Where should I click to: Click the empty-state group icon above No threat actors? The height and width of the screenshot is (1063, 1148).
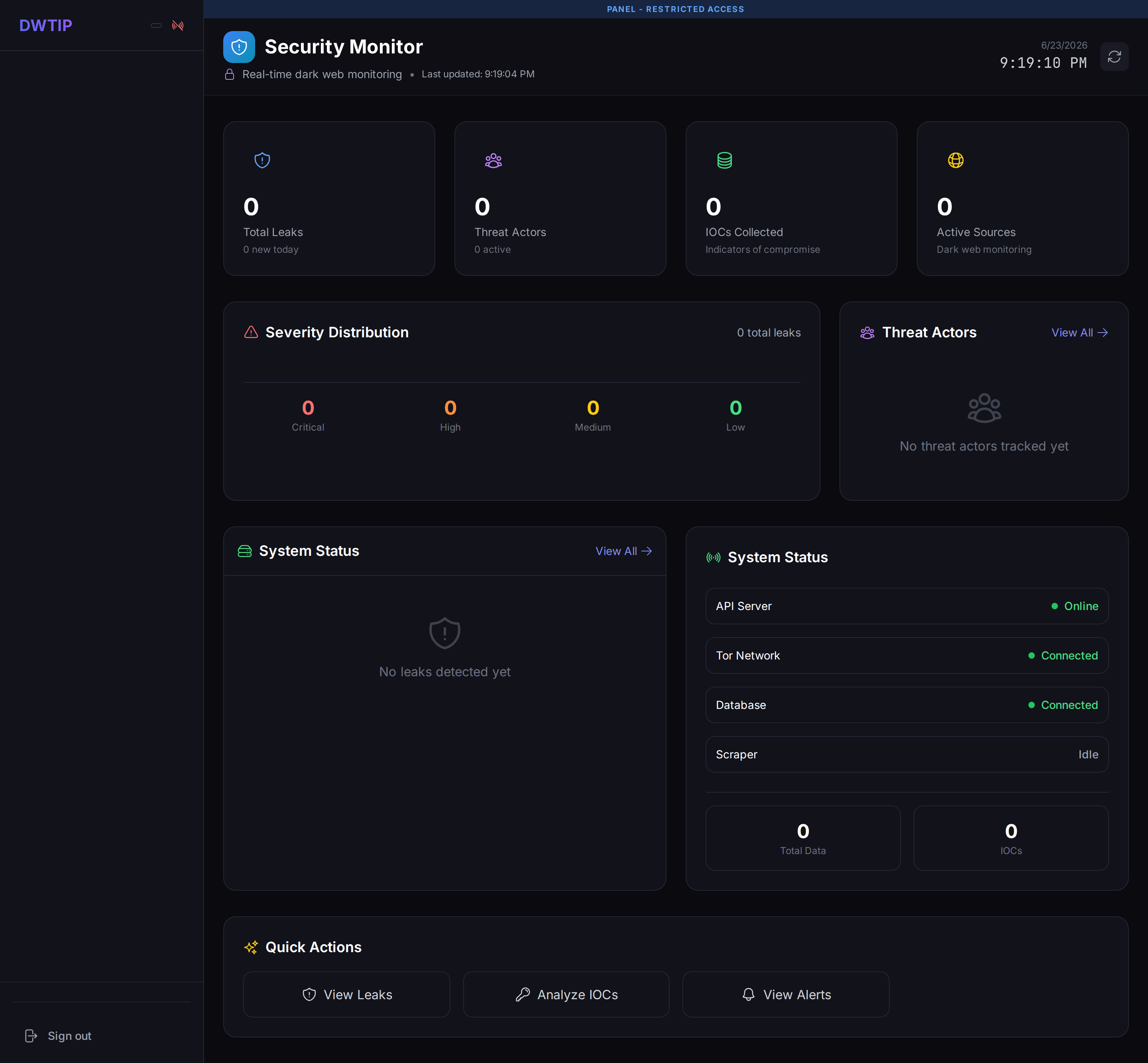tap(984, 408)
